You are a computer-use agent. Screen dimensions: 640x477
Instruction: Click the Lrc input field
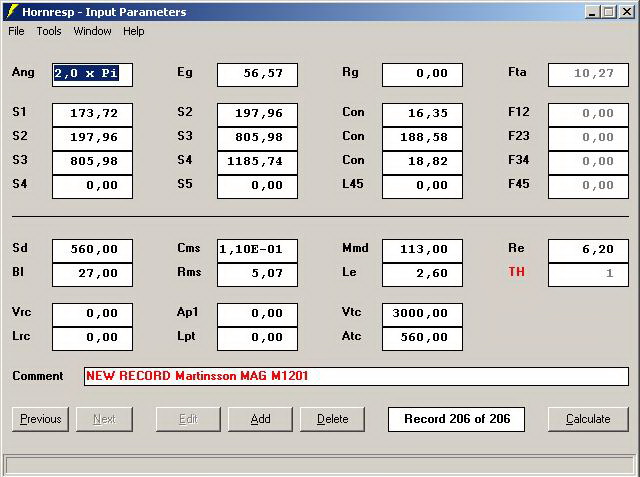pyautogui.click(x=92, y=339)
